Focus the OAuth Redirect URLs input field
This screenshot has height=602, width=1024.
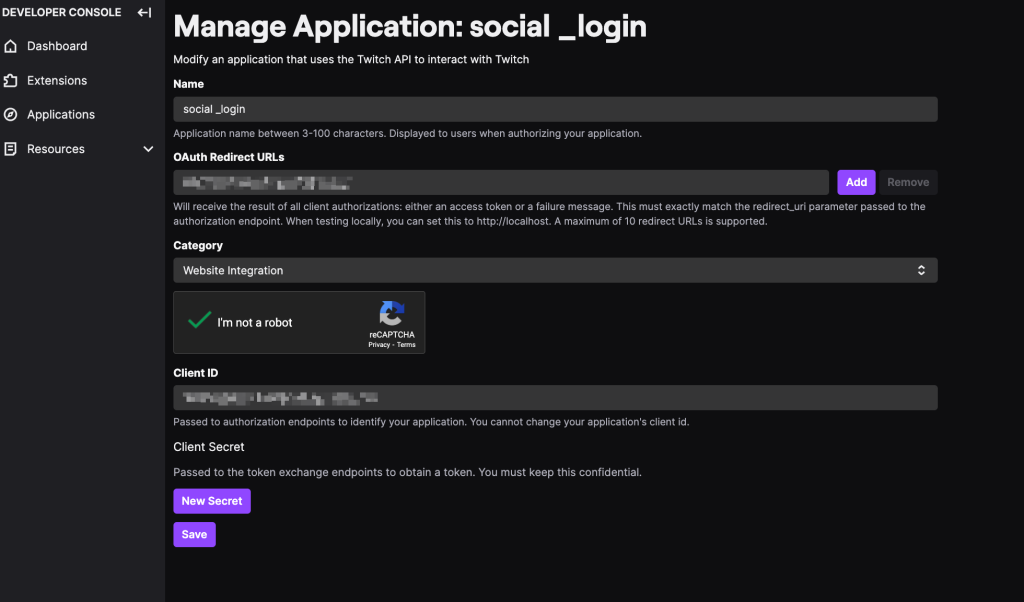(500, 182)
